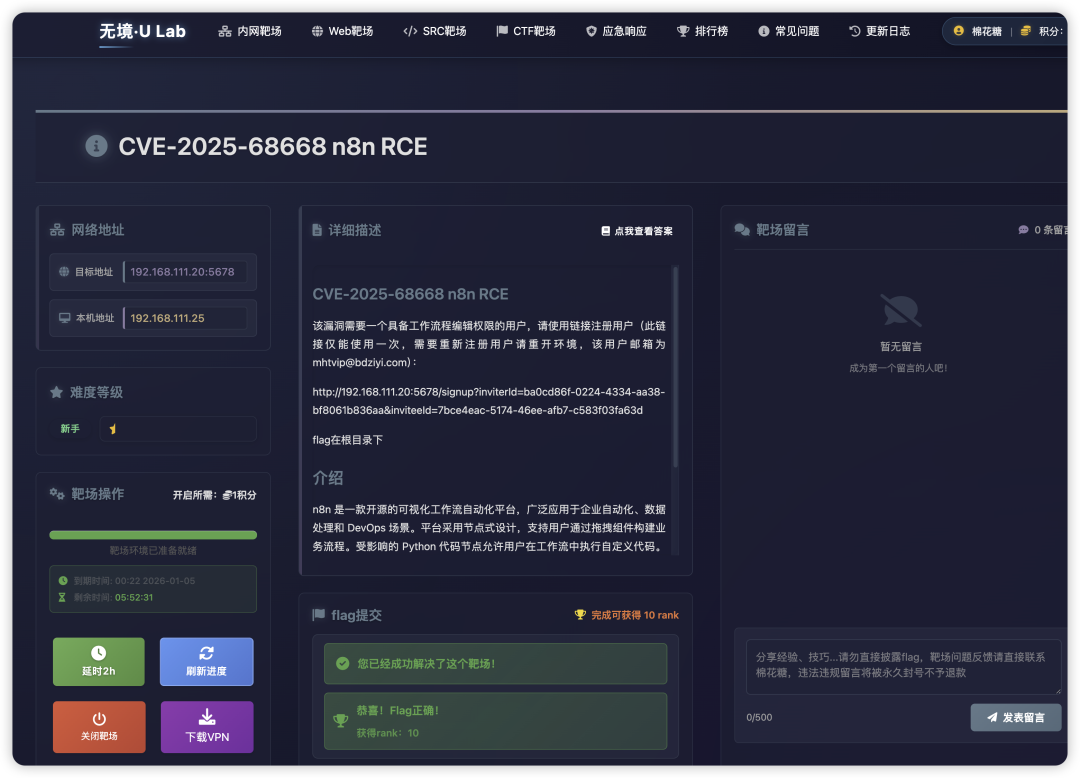This screenshot has width=1080, height=778.
Task: Click the 下载VPN download button
Action: tap(207, 727)
